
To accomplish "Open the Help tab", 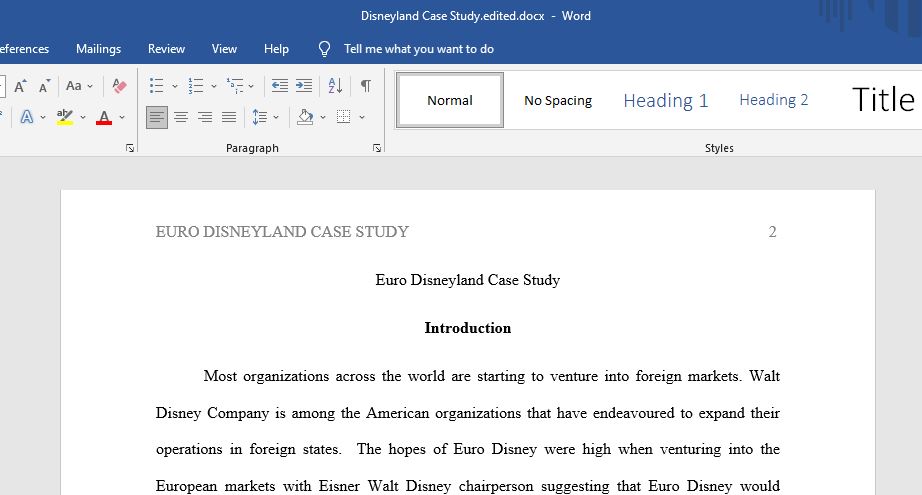I will point(276,49).
